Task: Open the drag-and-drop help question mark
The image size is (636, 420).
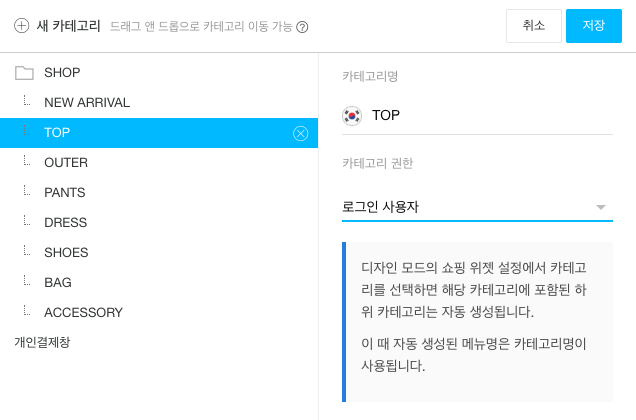Action: 302,27
